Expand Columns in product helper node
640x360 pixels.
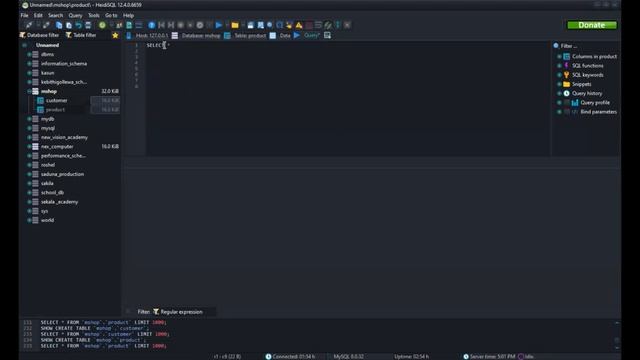click(559, 57)
